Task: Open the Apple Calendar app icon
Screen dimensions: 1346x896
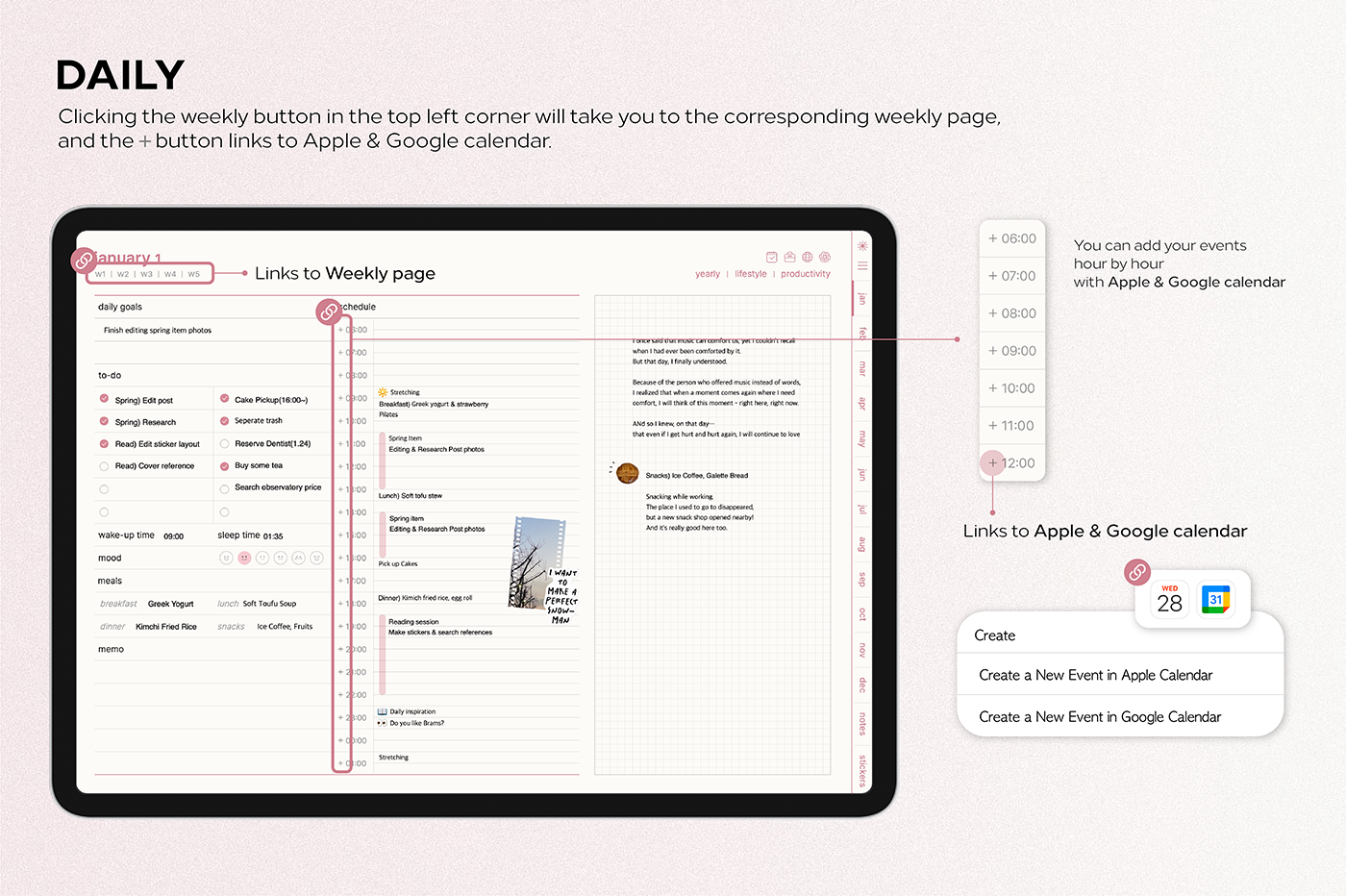Action: (1169, 600)
